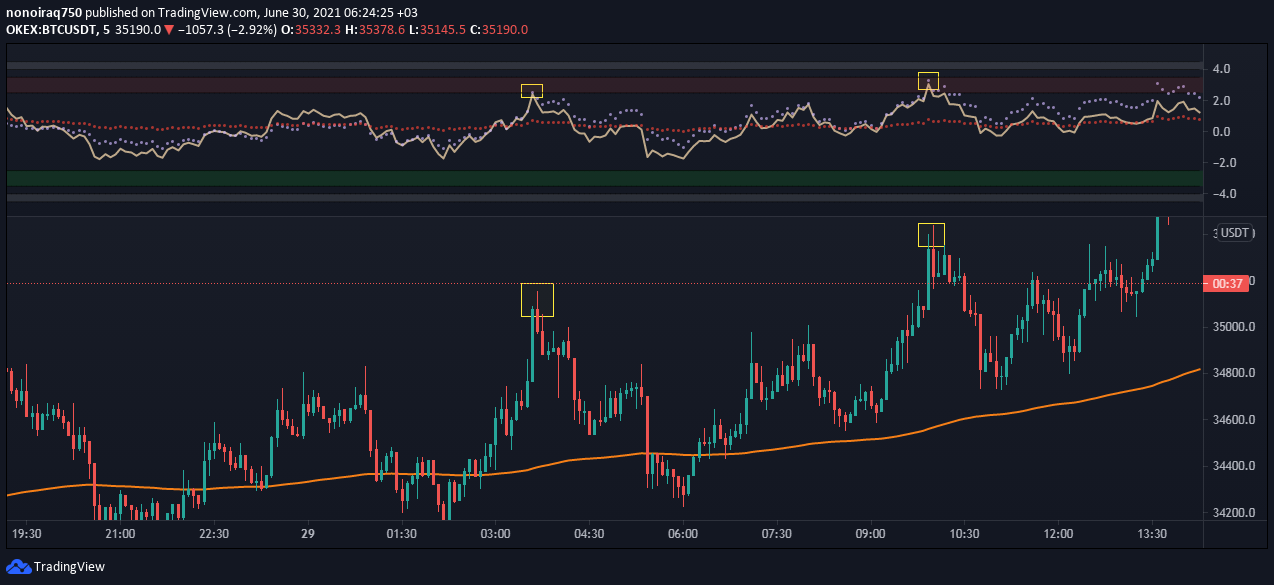
Task: Click the 22:30 time axis label
Action: 214,534
